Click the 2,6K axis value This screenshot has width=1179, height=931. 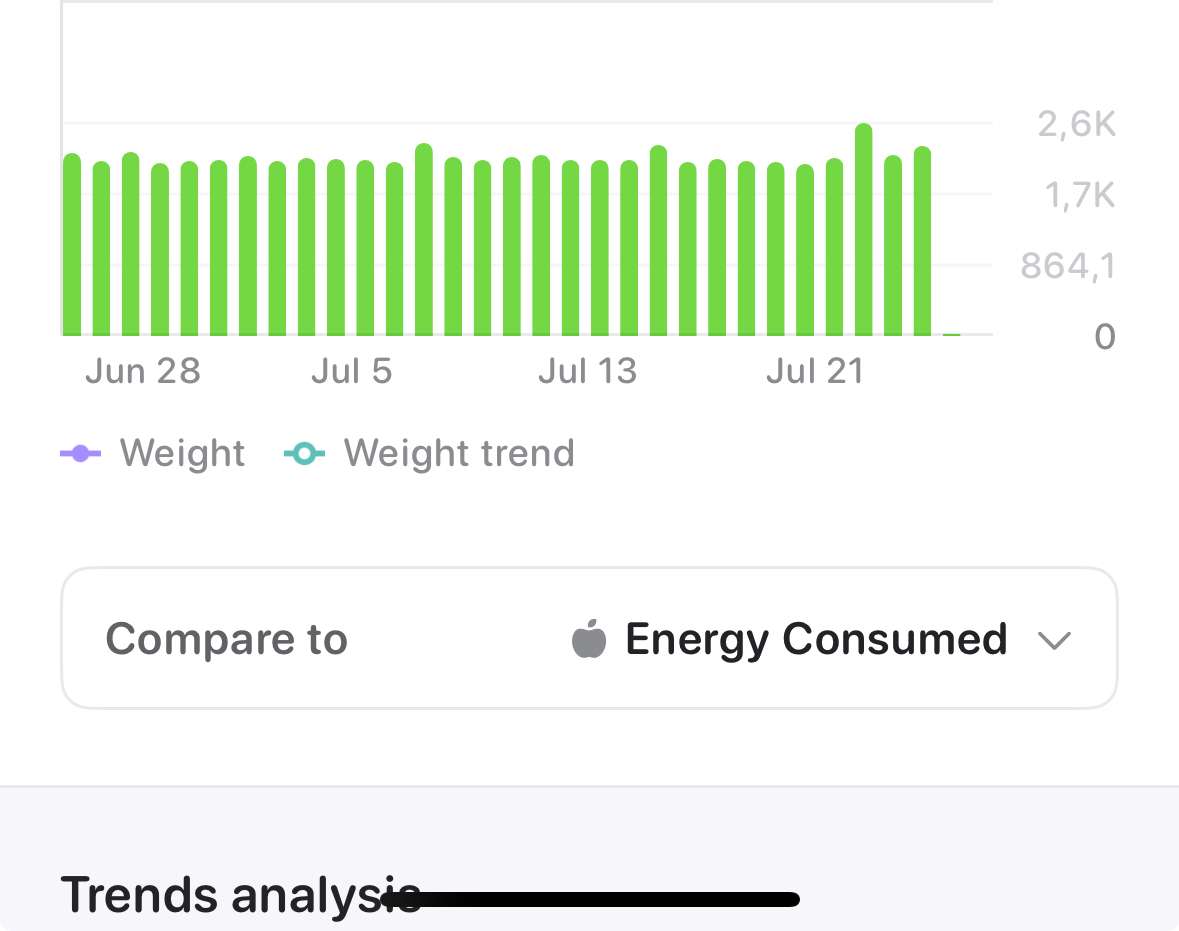pos(1077,124)
